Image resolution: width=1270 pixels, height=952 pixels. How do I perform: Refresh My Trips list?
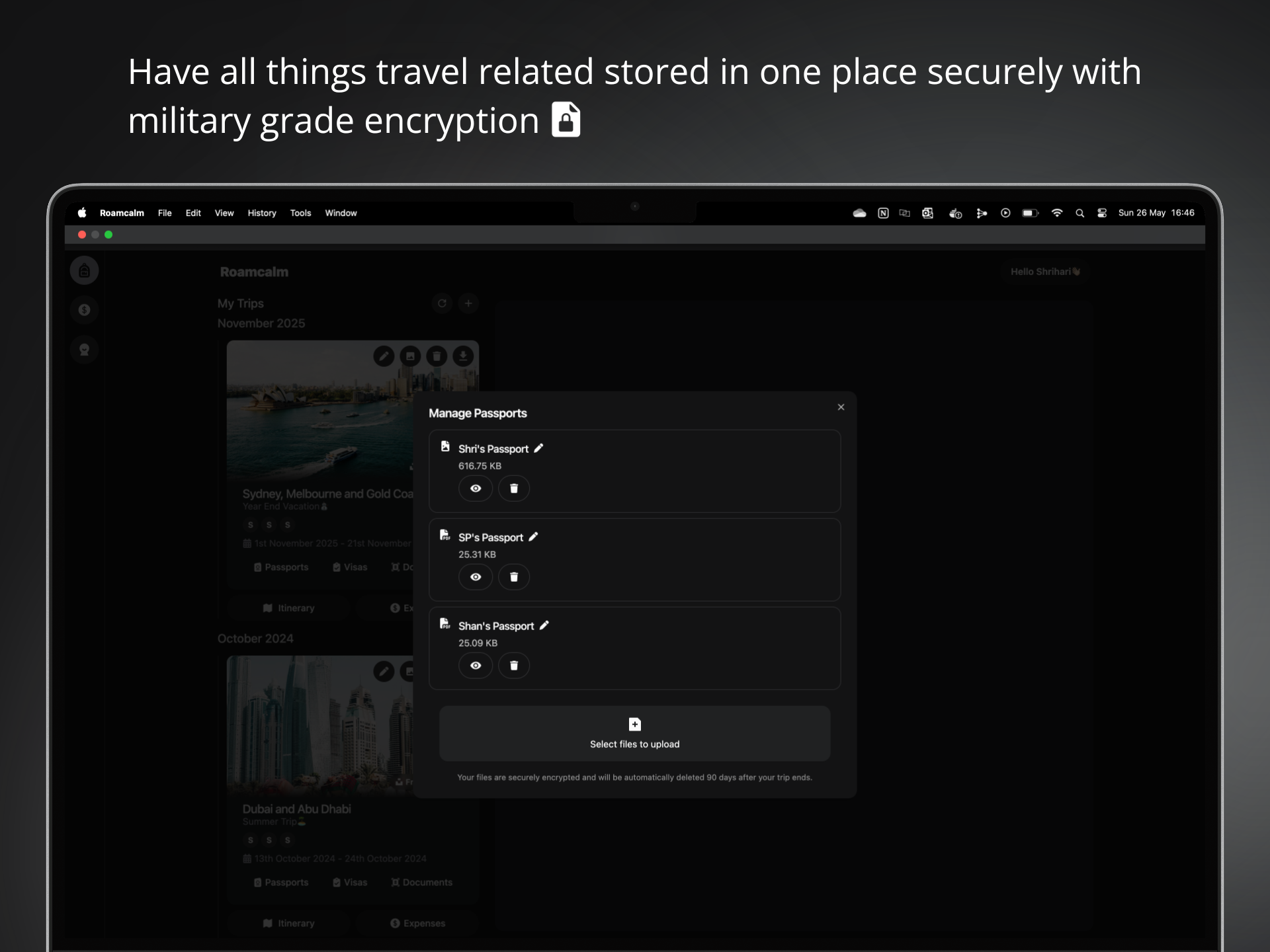[x=442, y=303]
